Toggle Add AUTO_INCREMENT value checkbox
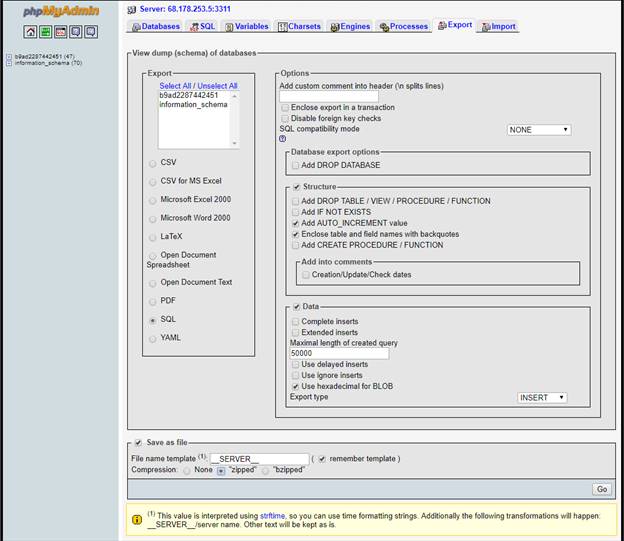624x541 pixels. pyautogui.click(x=295, y=223)
